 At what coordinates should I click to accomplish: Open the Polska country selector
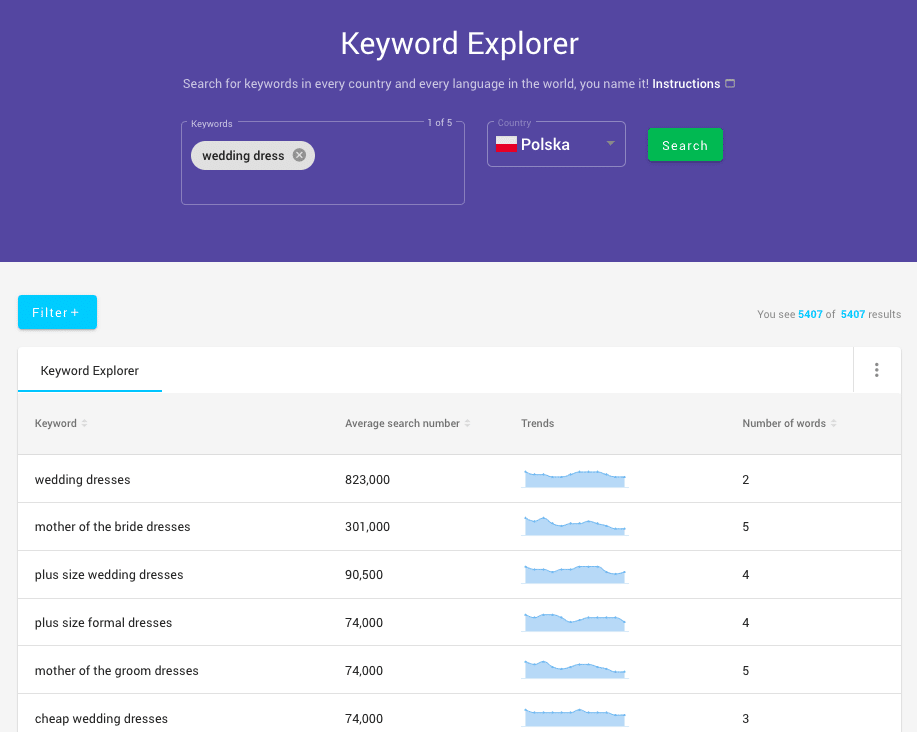[556, 145]
